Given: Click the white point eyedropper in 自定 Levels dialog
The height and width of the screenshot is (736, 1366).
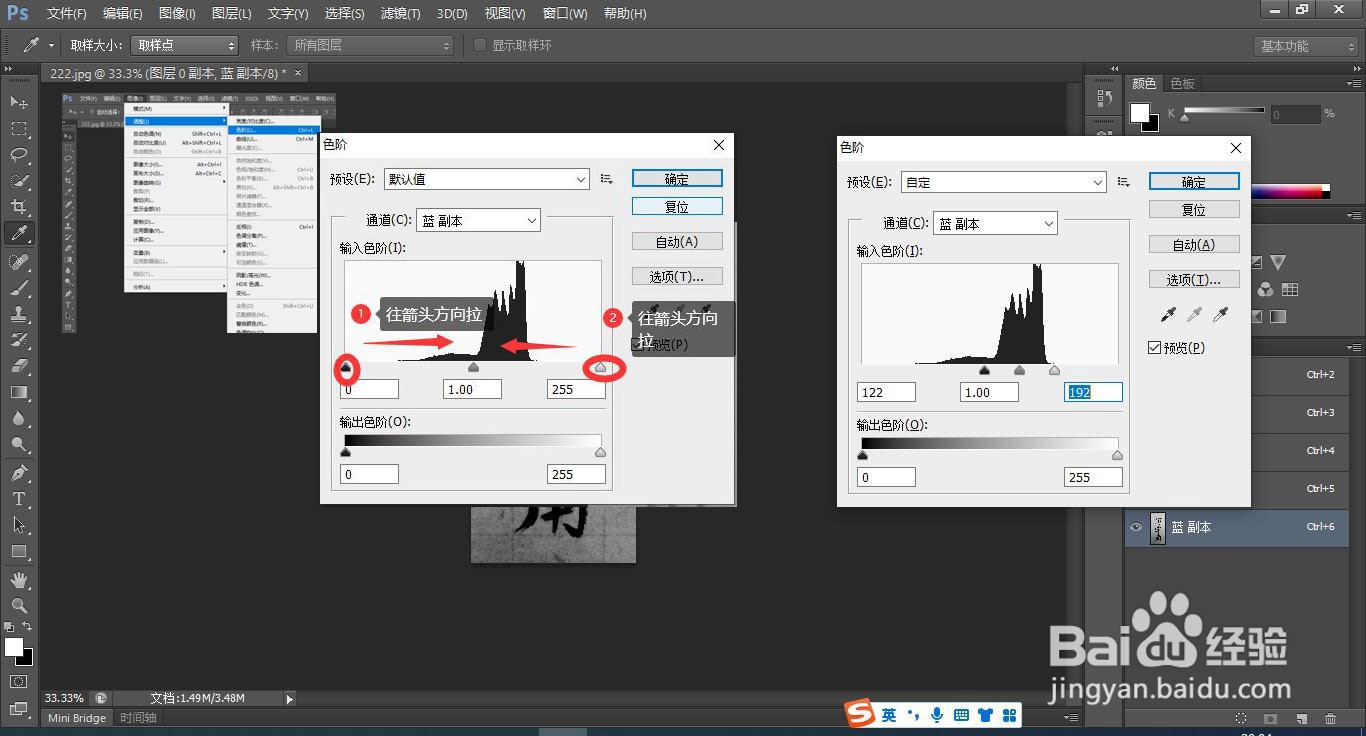Looking at the screenshot, I should (x=1220, y=315).
